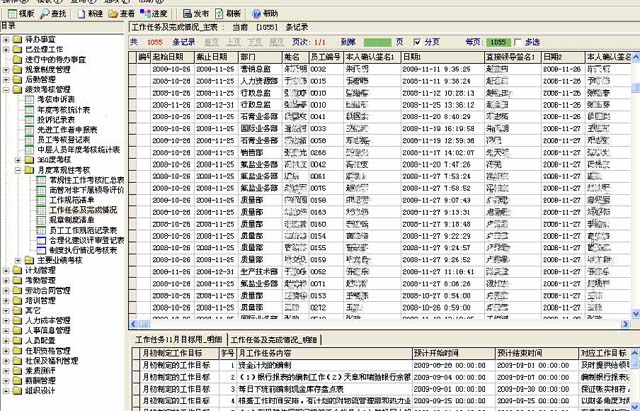Screen dimensions: 640x411
Task: Click the green 到第 page number field
Action: pyautogui.click(x=378, y=43)
